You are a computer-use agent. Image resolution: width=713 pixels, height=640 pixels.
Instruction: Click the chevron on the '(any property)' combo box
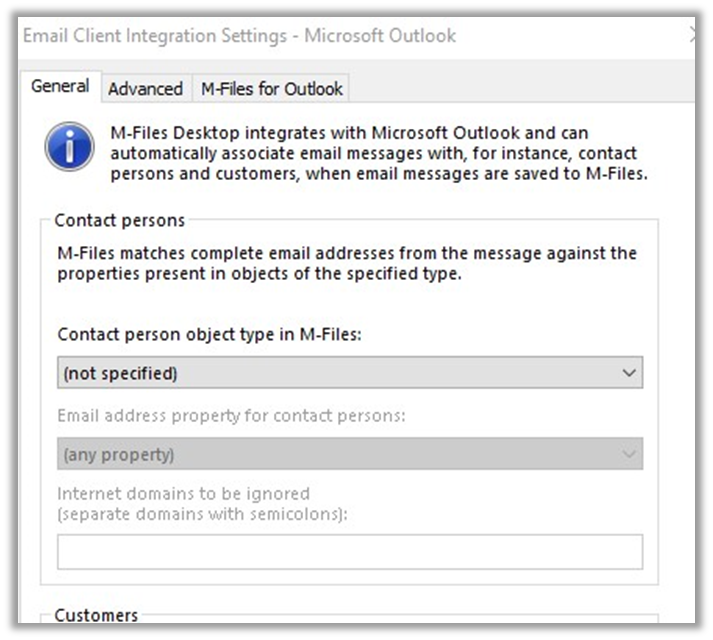coord(629,454)
